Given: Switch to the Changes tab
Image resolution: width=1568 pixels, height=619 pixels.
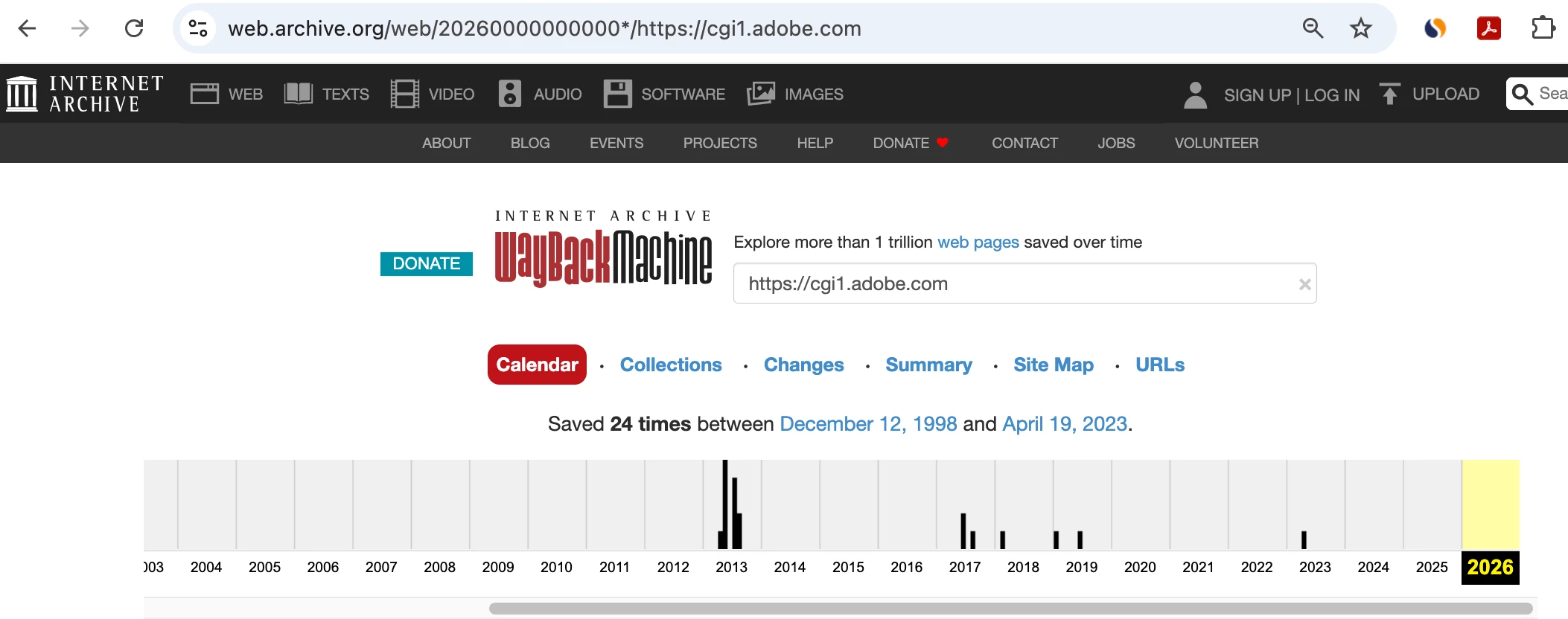Looking at the screenshot, I should 803,365.
